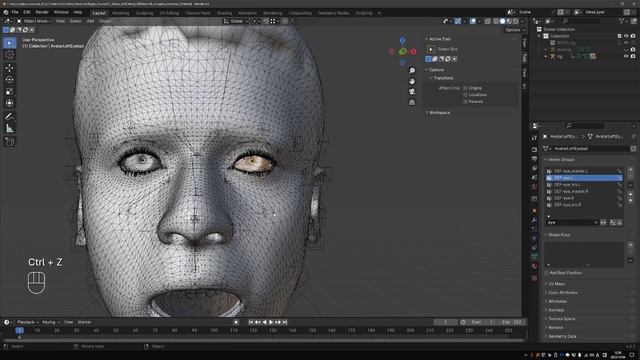Toggle Add Rest Position checkbox

pos(547,273)
